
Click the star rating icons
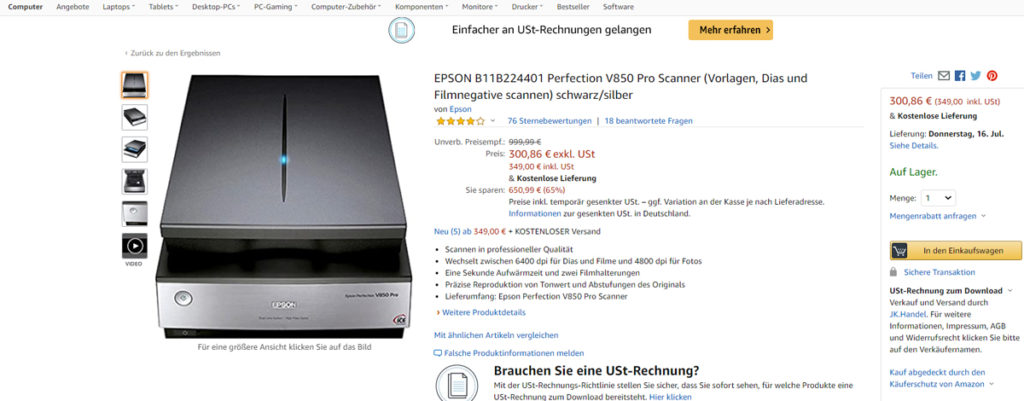pos(459,121)
